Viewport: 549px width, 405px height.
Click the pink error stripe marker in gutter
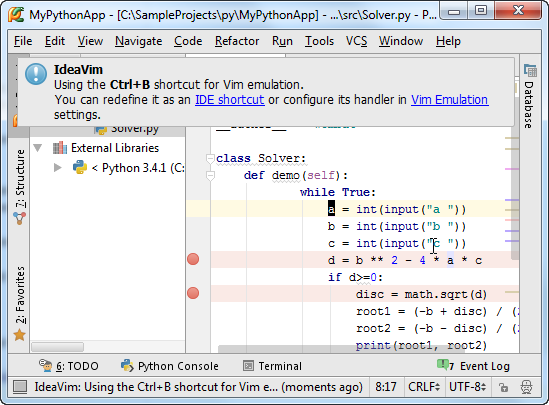point(512,169)
